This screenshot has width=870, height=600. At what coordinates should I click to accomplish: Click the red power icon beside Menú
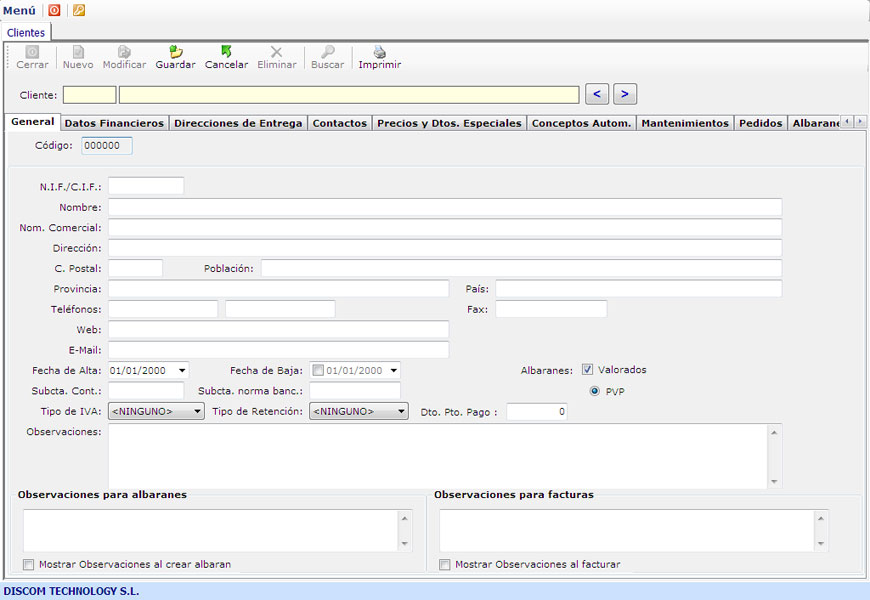point(54,10)
